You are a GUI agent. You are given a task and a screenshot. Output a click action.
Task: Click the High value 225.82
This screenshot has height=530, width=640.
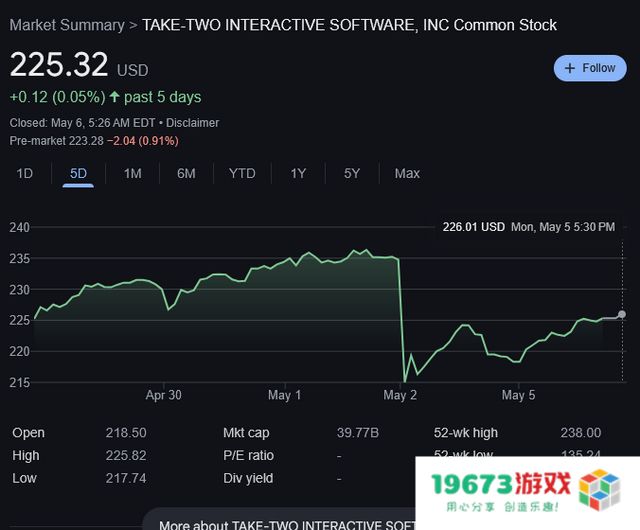[x=126, y=455]
